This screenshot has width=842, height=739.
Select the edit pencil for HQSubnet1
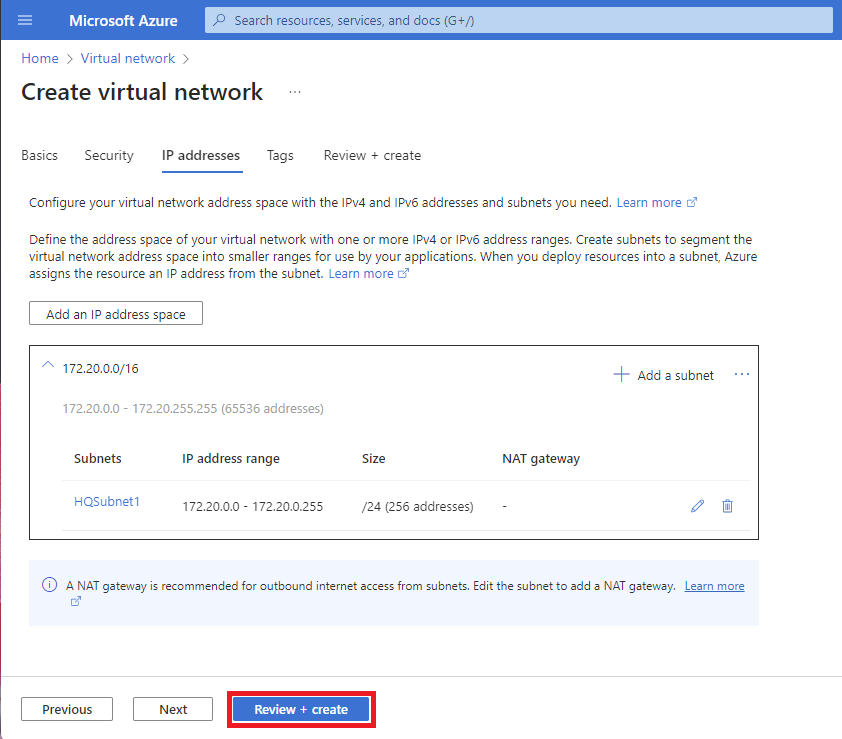tap(697, 506)
